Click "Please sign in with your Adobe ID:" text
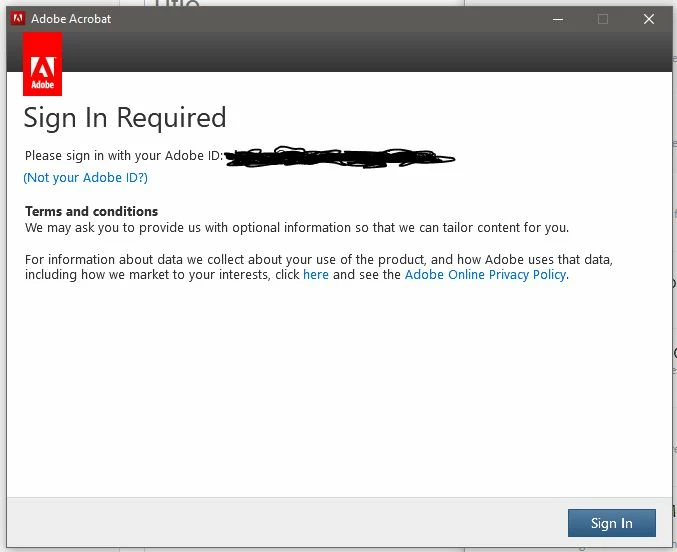Screen dimensions: 677x552 [x=124, y=156]
